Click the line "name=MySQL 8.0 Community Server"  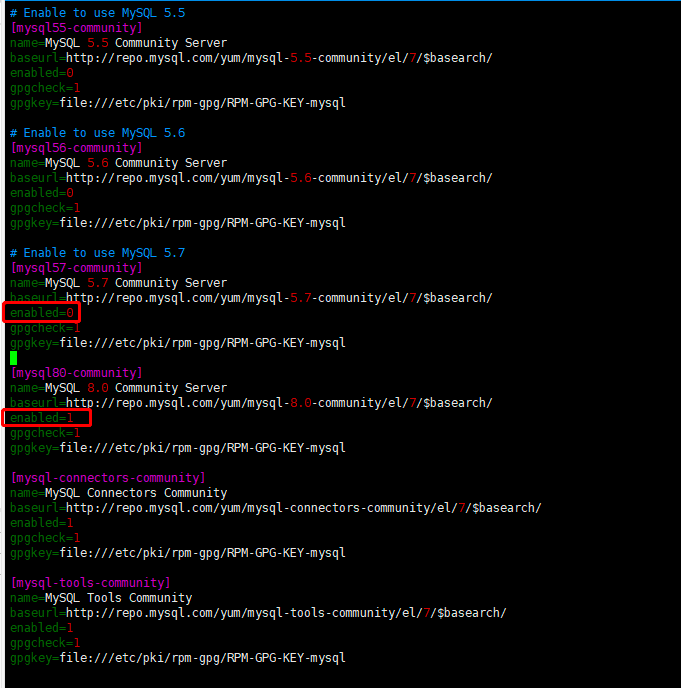pos(118,388)
